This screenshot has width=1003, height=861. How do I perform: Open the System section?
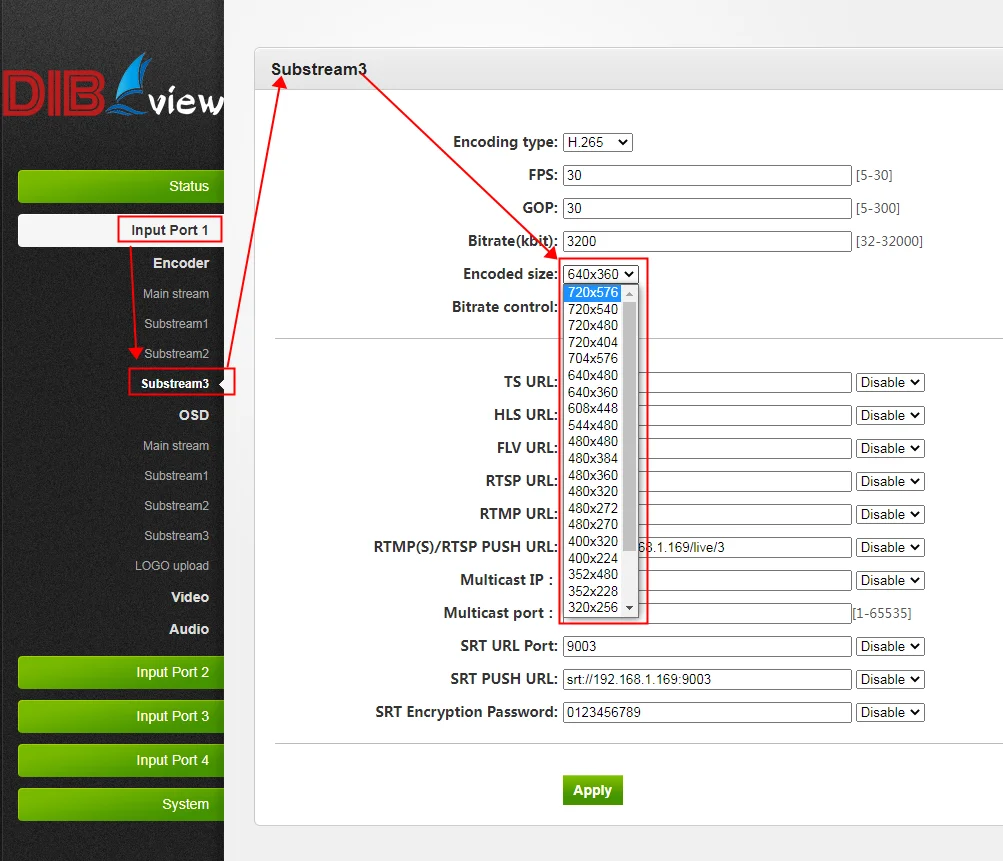tap(121, 804)
